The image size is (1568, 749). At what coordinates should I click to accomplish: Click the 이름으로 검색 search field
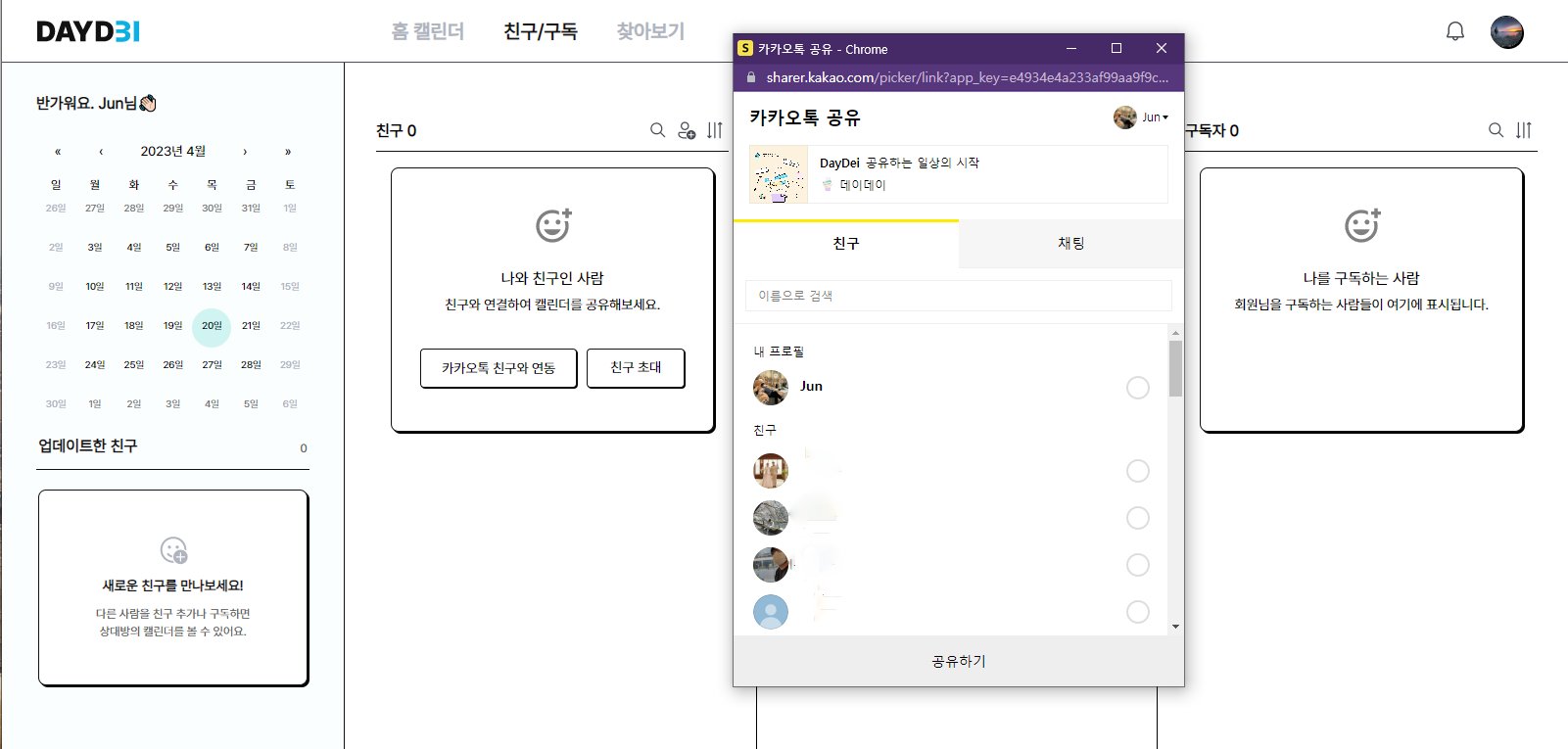959,296
